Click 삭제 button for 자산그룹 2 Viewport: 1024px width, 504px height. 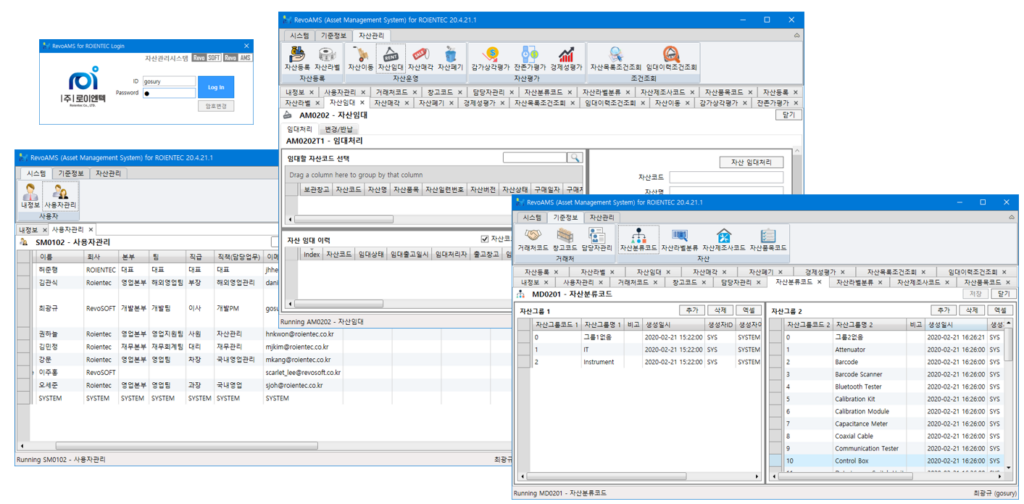click(972, 310)
